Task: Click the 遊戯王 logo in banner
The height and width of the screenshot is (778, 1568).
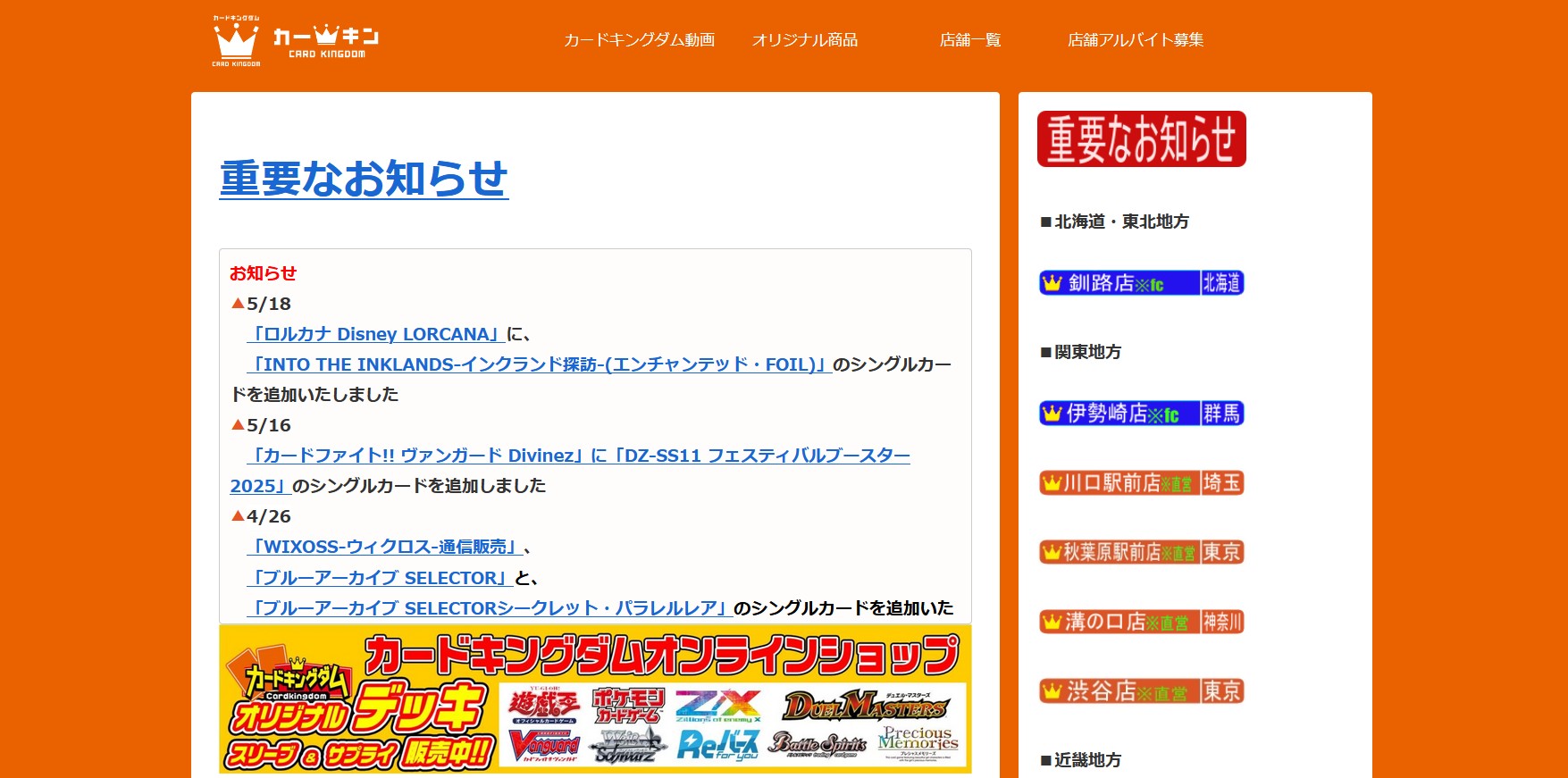Action: [543, 706]
